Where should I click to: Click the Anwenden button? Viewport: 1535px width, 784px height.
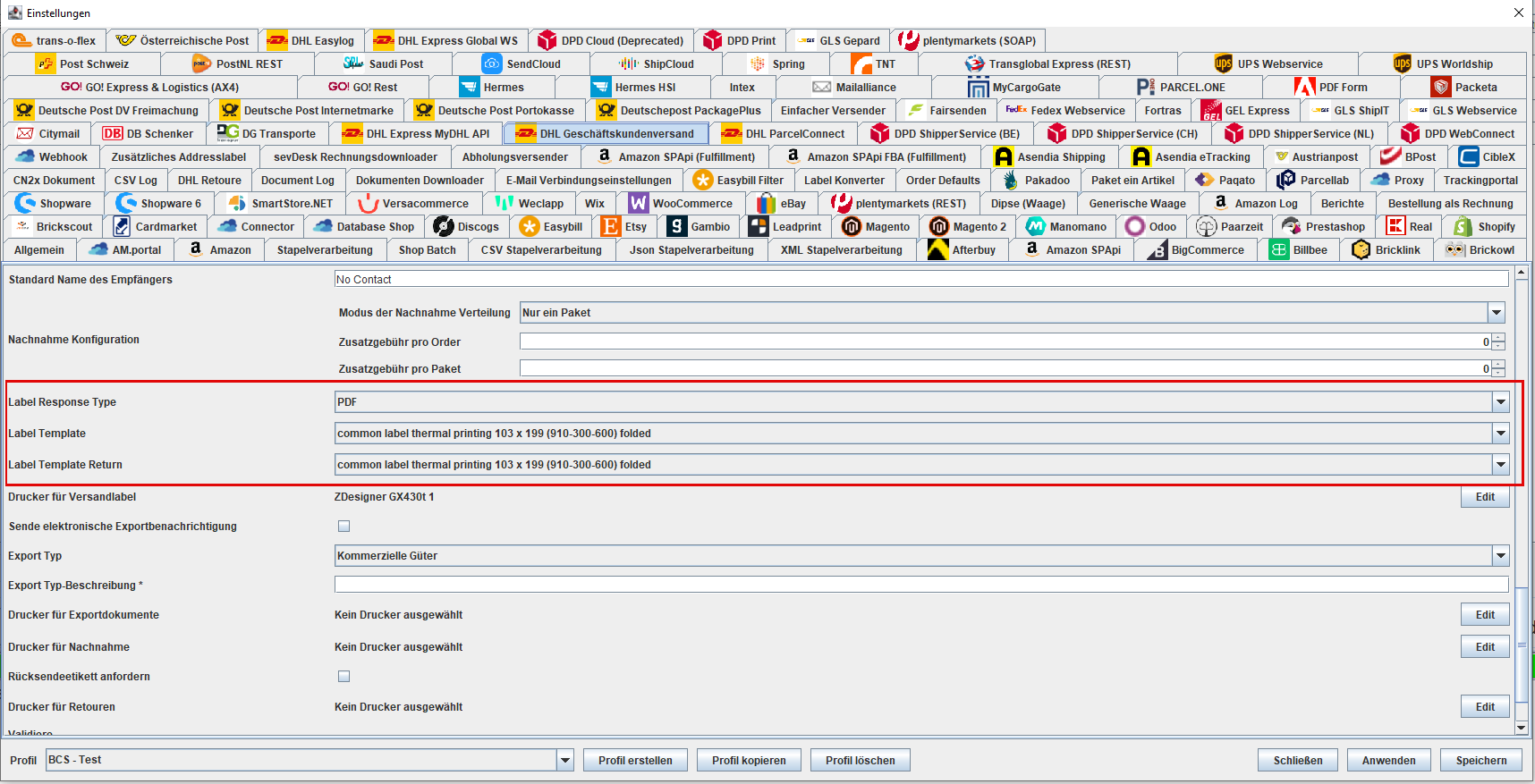point(1388,761)
